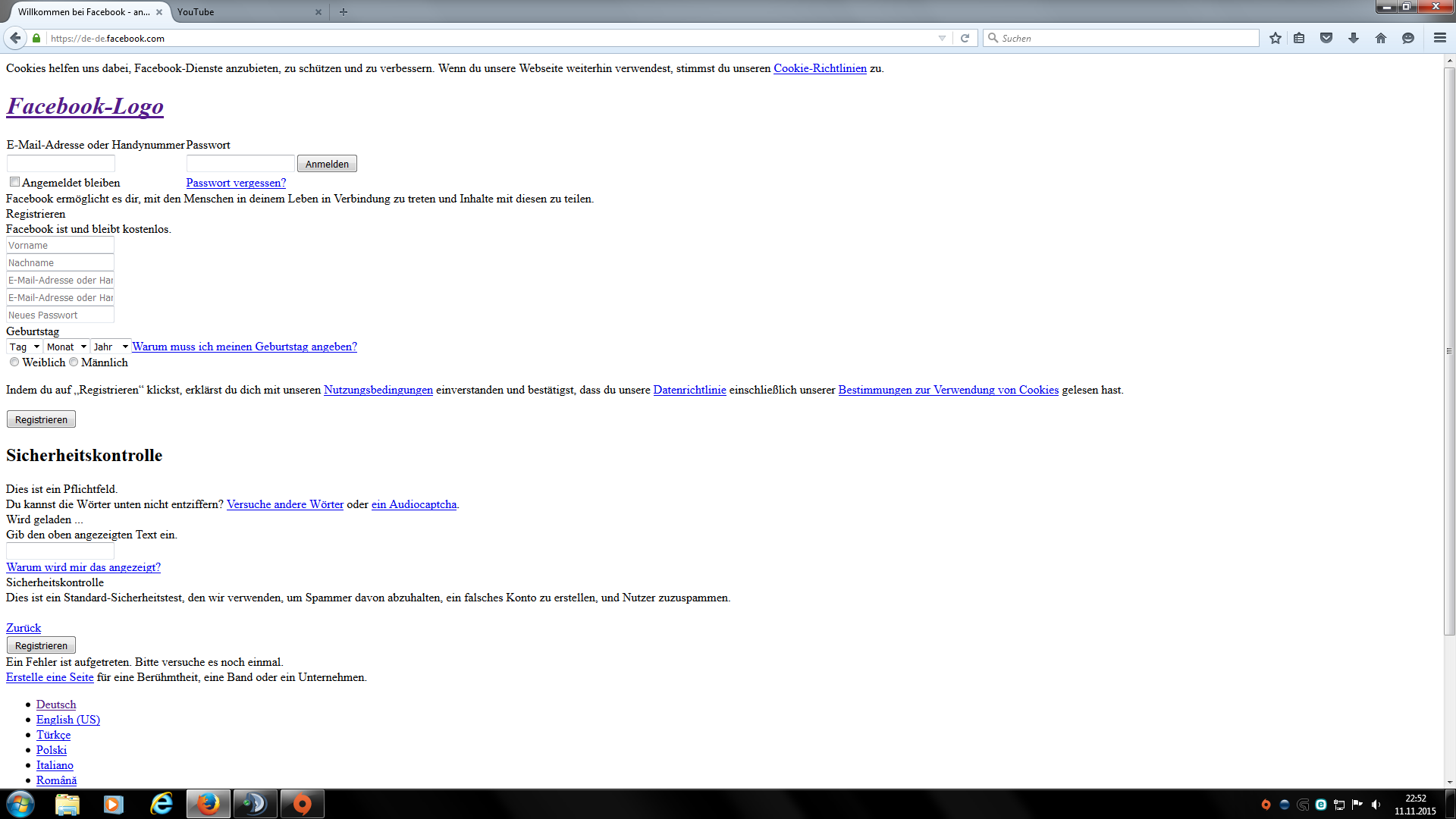Screen dimensions: 1456x819
Task: Click the 'Neues Passwort' input field
Action: (x=60, y=315)
